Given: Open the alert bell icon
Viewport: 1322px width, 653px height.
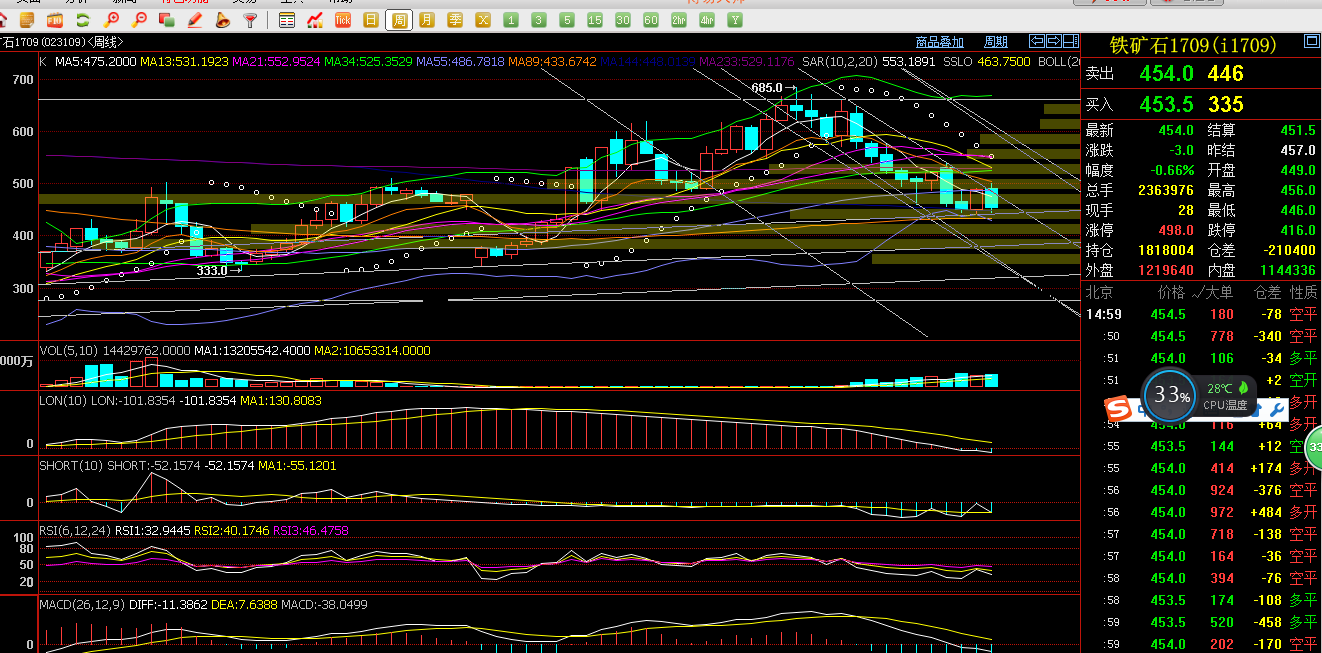Looking at the screenshot, I should pyautogui.click(x=222, y=20).
